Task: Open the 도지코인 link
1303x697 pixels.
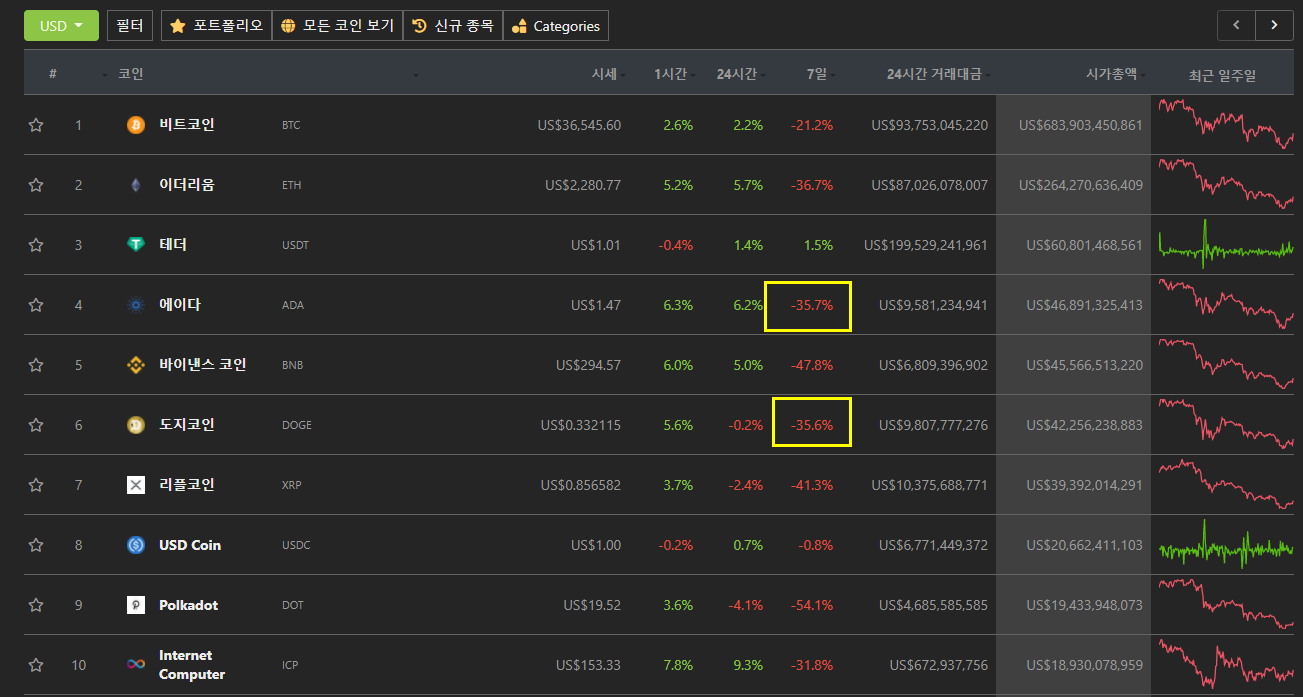Action: (187, 425)
